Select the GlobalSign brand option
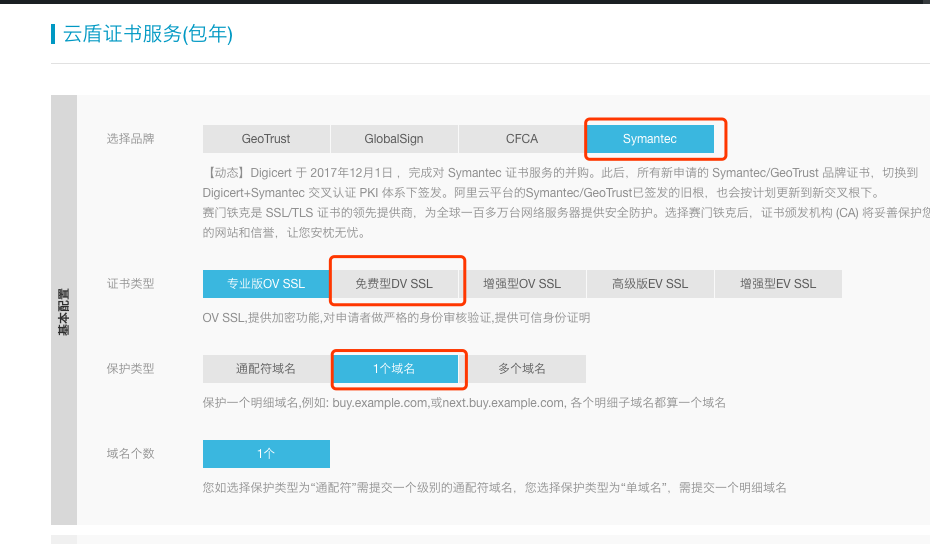The image size is (930, 544). [394, 139]
